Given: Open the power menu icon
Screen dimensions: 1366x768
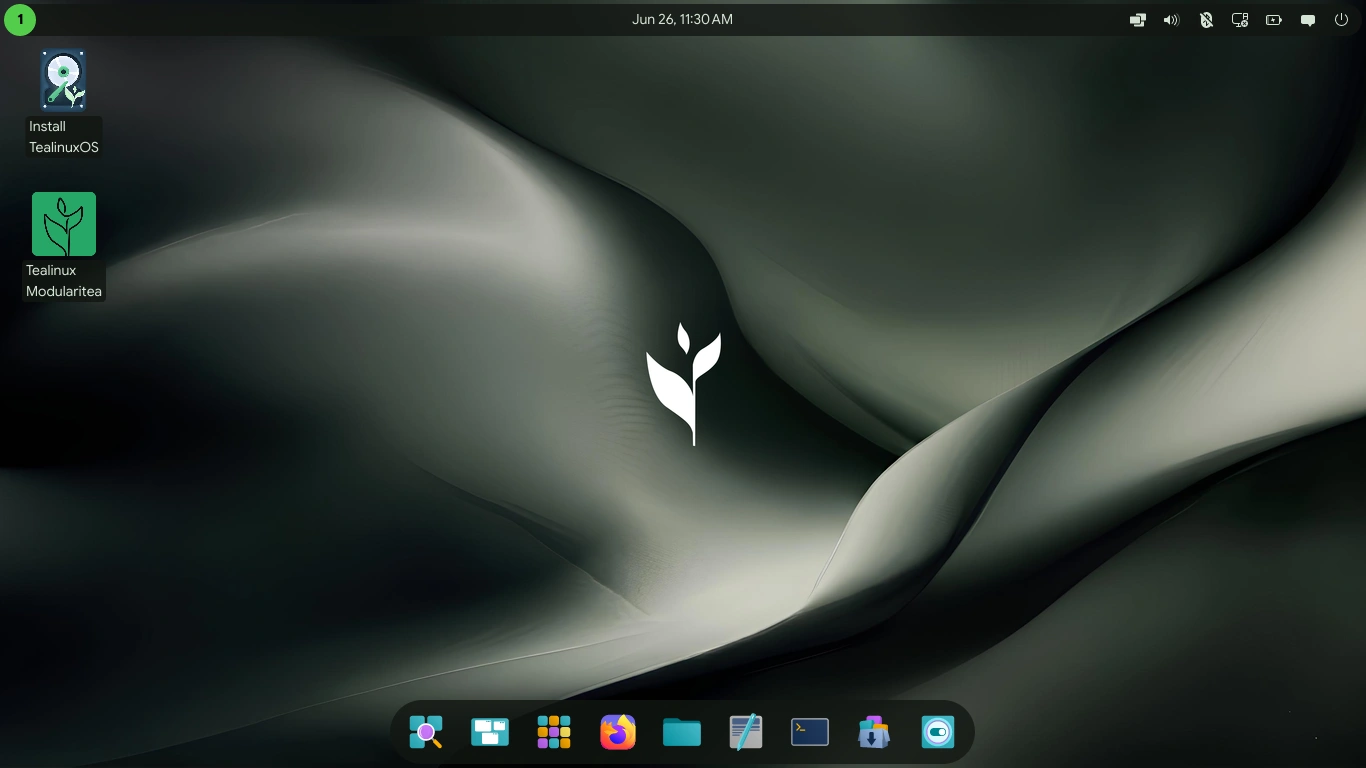Looking at the screenshot, I should 1342,19.
